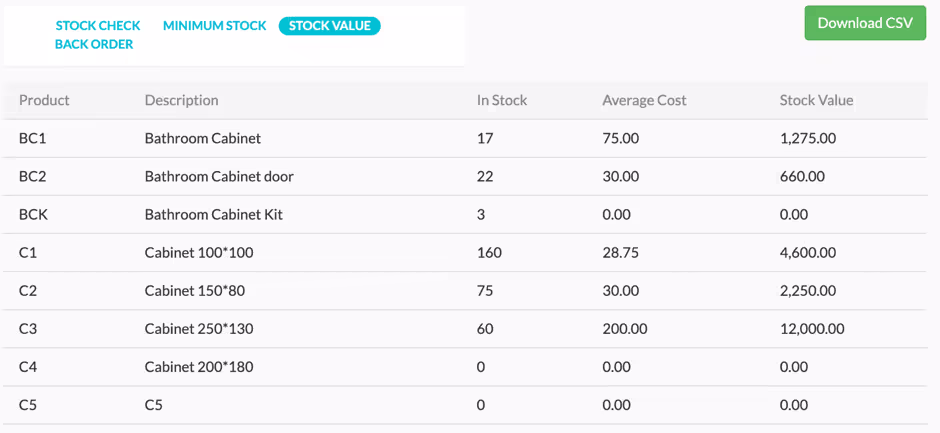Click stock value 1,275.00
Image resolution: width=940 pixels, height=433 pixels.
[x=808, y=139]
